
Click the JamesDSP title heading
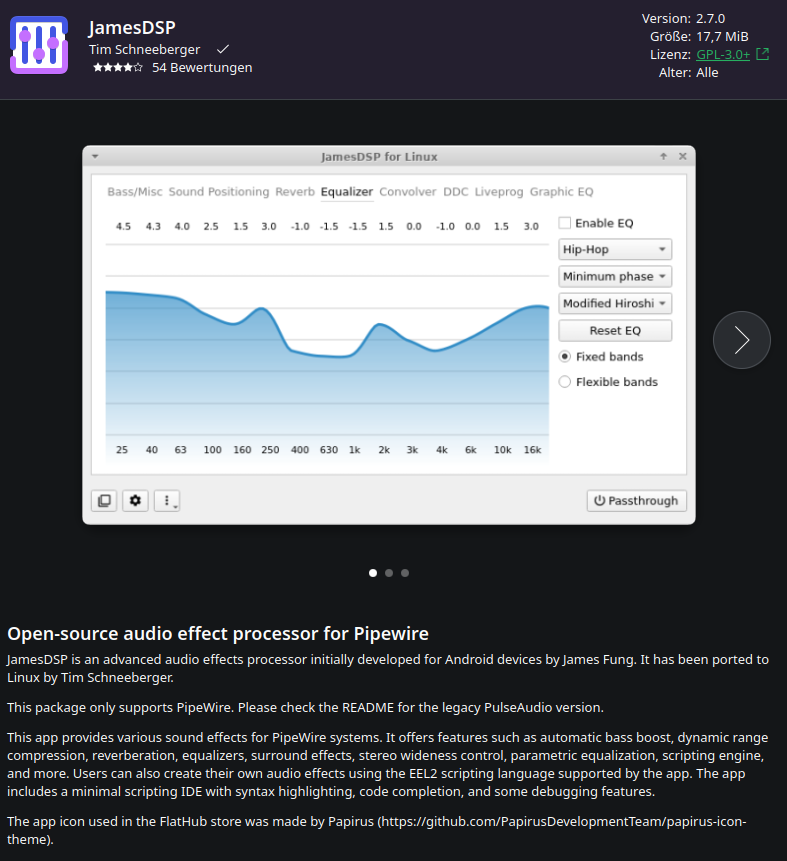coord(132,27)
